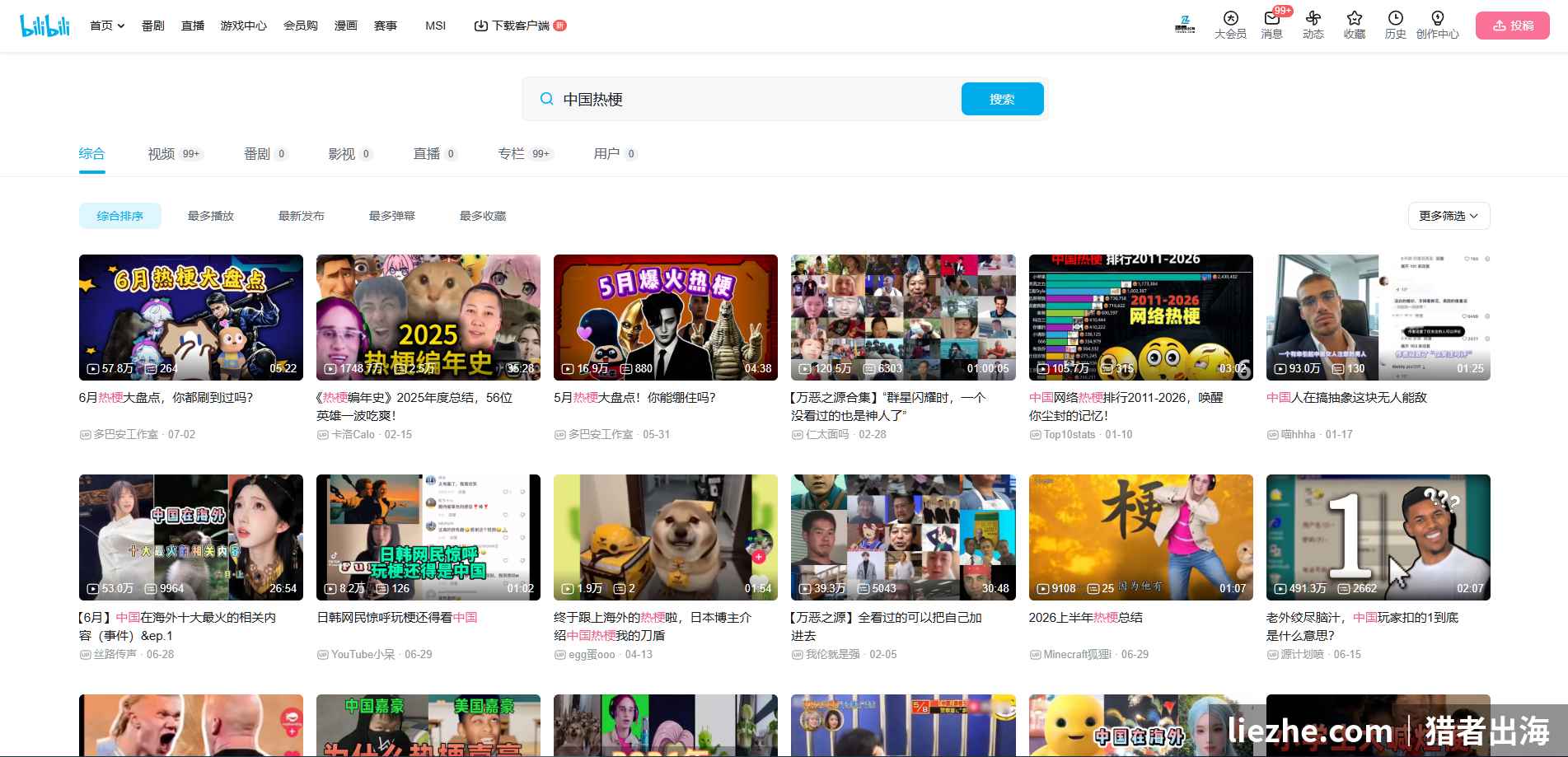
Task: Switch to the 影视 results tab
Action: 350,154
